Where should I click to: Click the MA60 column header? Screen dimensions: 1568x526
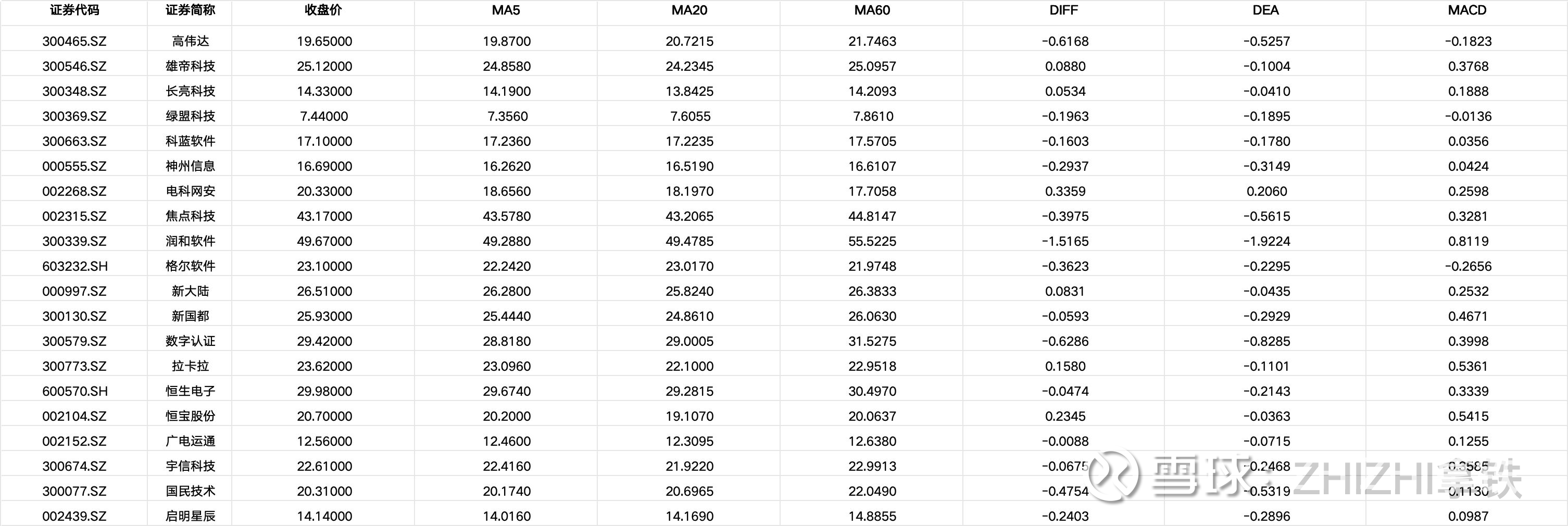point(872,10)
